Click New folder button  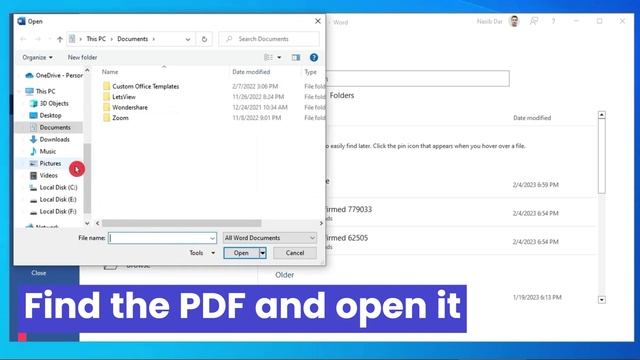pos(82,58)
